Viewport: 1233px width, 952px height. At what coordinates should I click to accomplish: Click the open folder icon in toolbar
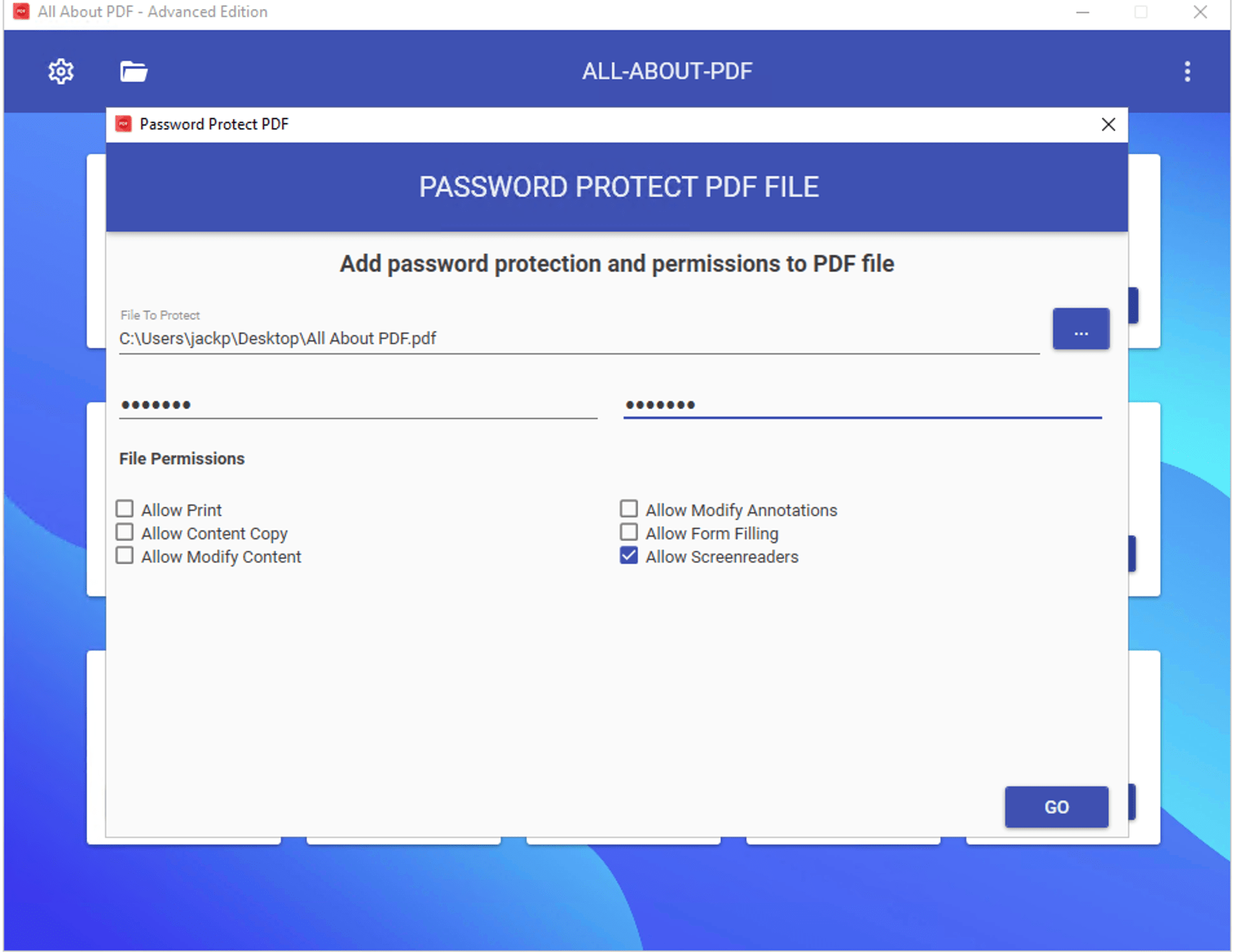(x=133, y=71)
